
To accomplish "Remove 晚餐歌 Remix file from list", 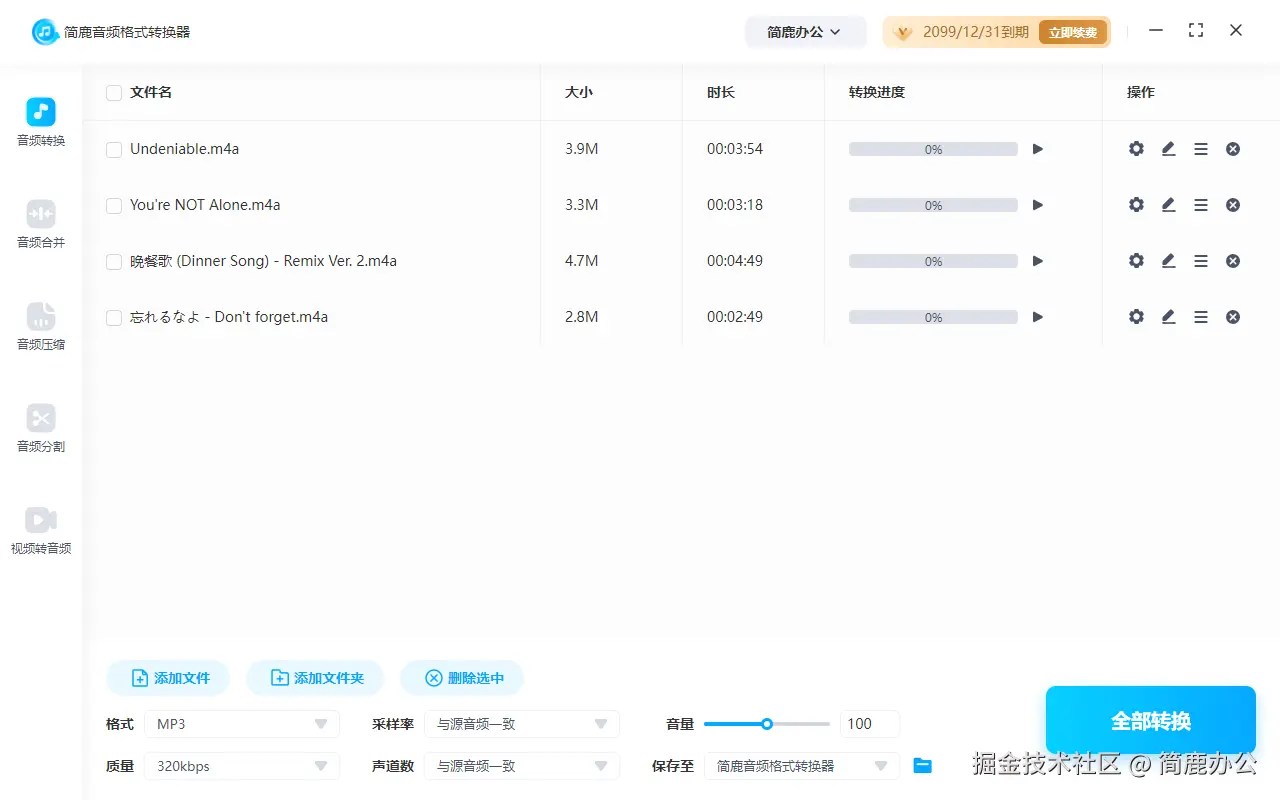I will [x=1233, y=261].
